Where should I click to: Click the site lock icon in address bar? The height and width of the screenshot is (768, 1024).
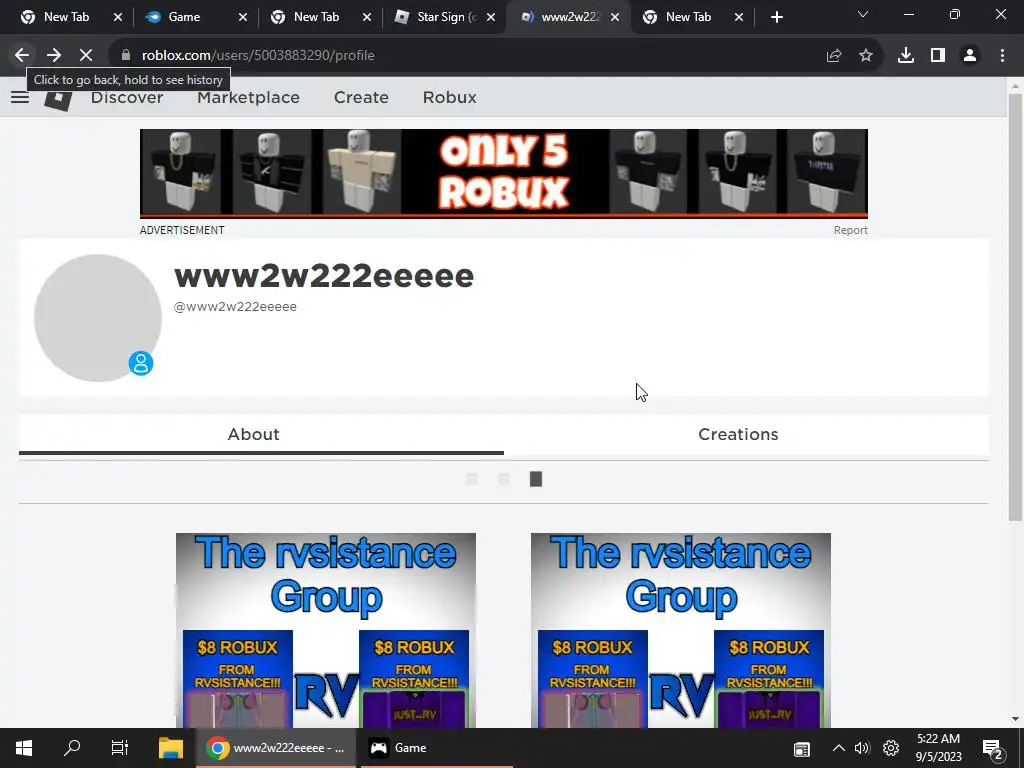[126, 56]
